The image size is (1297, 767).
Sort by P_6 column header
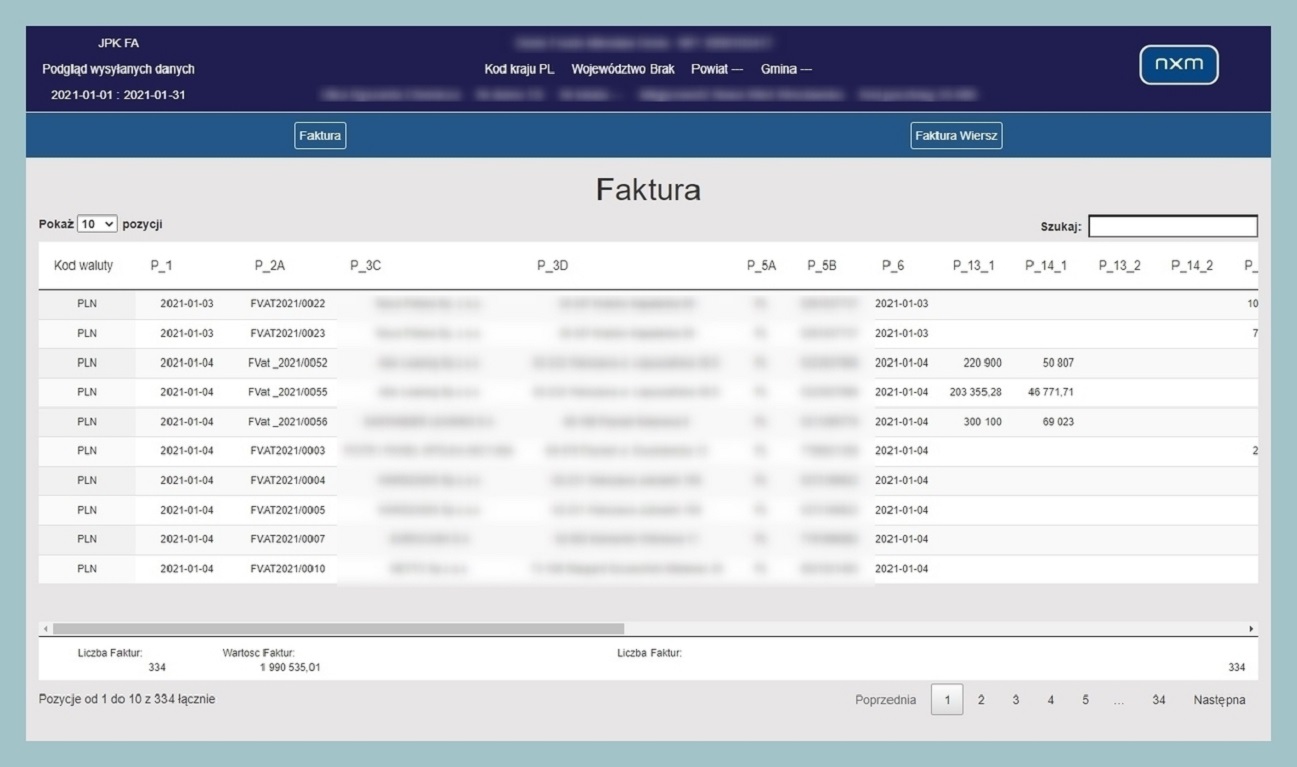click(893, 266)
